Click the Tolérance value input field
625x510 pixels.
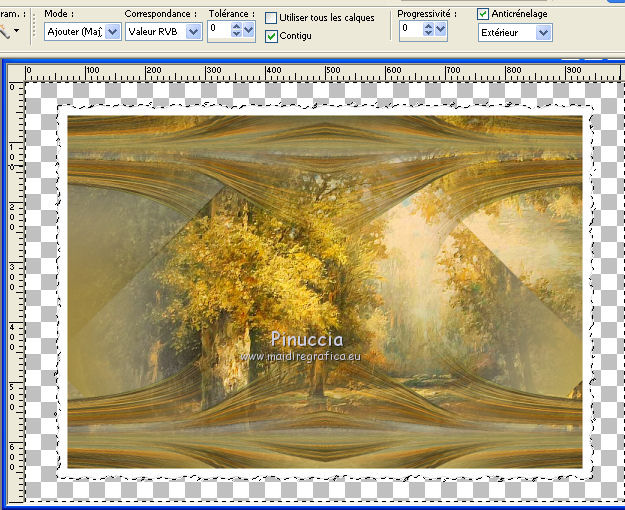pyautogui.click(x=219, y=30)
